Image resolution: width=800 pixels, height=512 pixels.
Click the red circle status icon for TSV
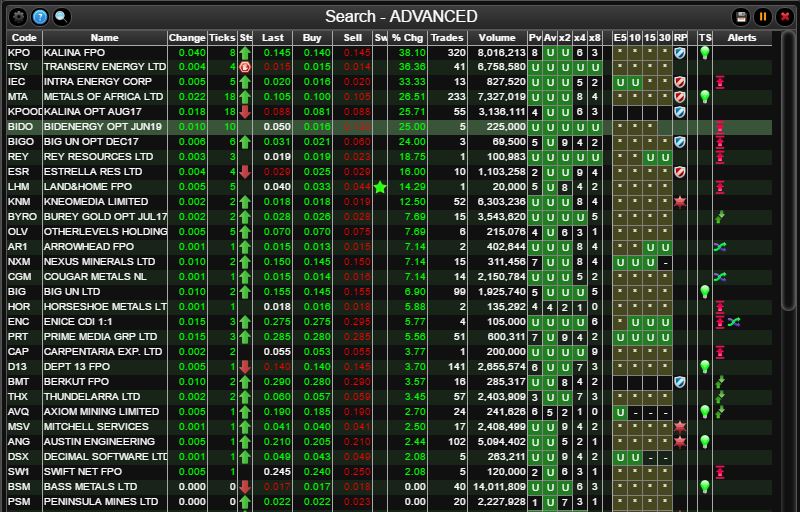(x=245, y=67)
